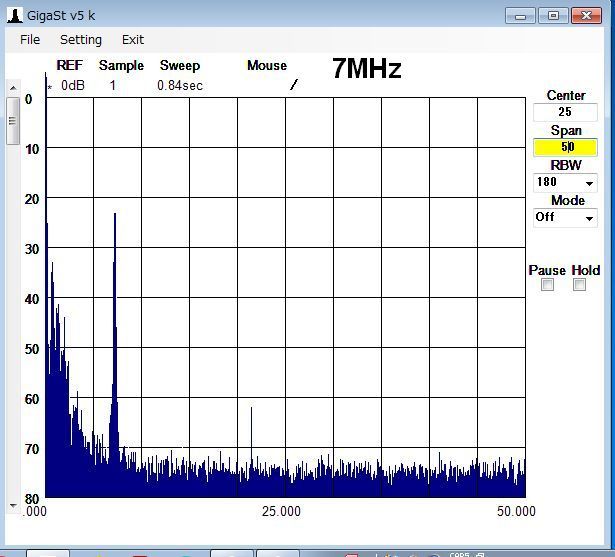
Task: Click the Sweep 0.84sec readout
Action: pos(179,85)
